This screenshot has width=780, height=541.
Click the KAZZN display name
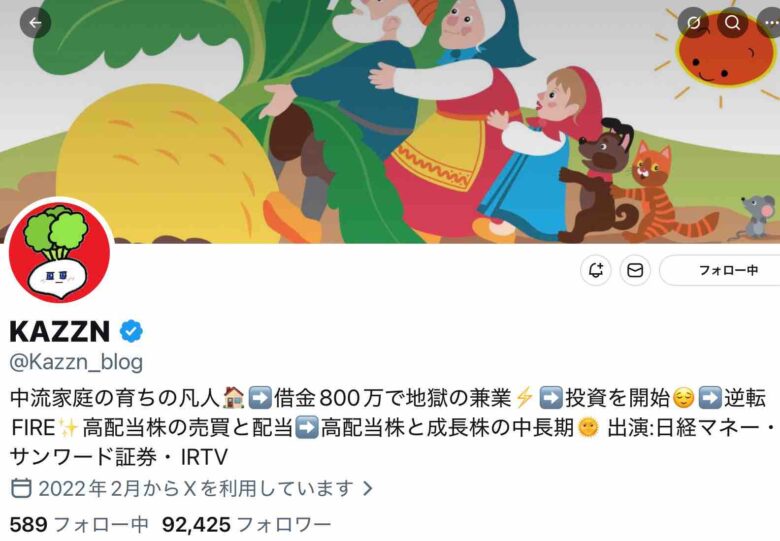click(60, 331)
